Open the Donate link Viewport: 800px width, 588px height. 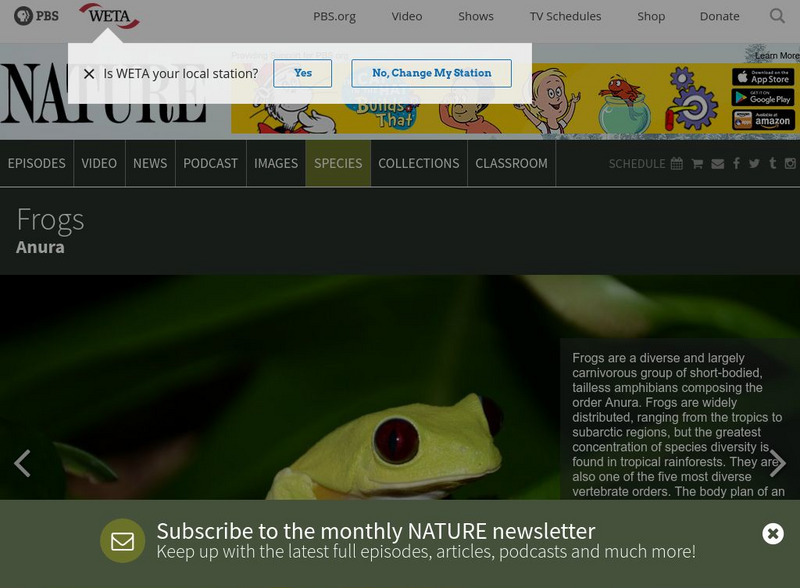pyautogui.click(x=719, y=16)
